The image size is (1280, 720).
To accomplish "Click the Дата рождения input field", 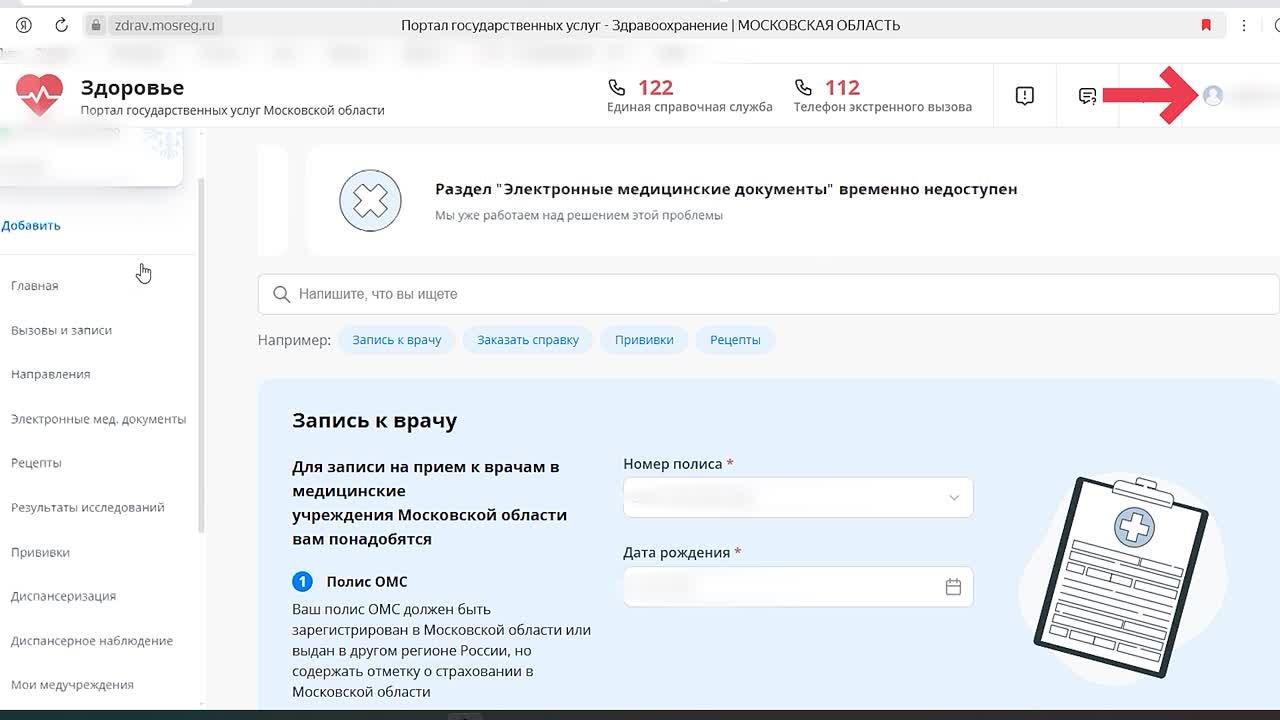I will 780,587.
